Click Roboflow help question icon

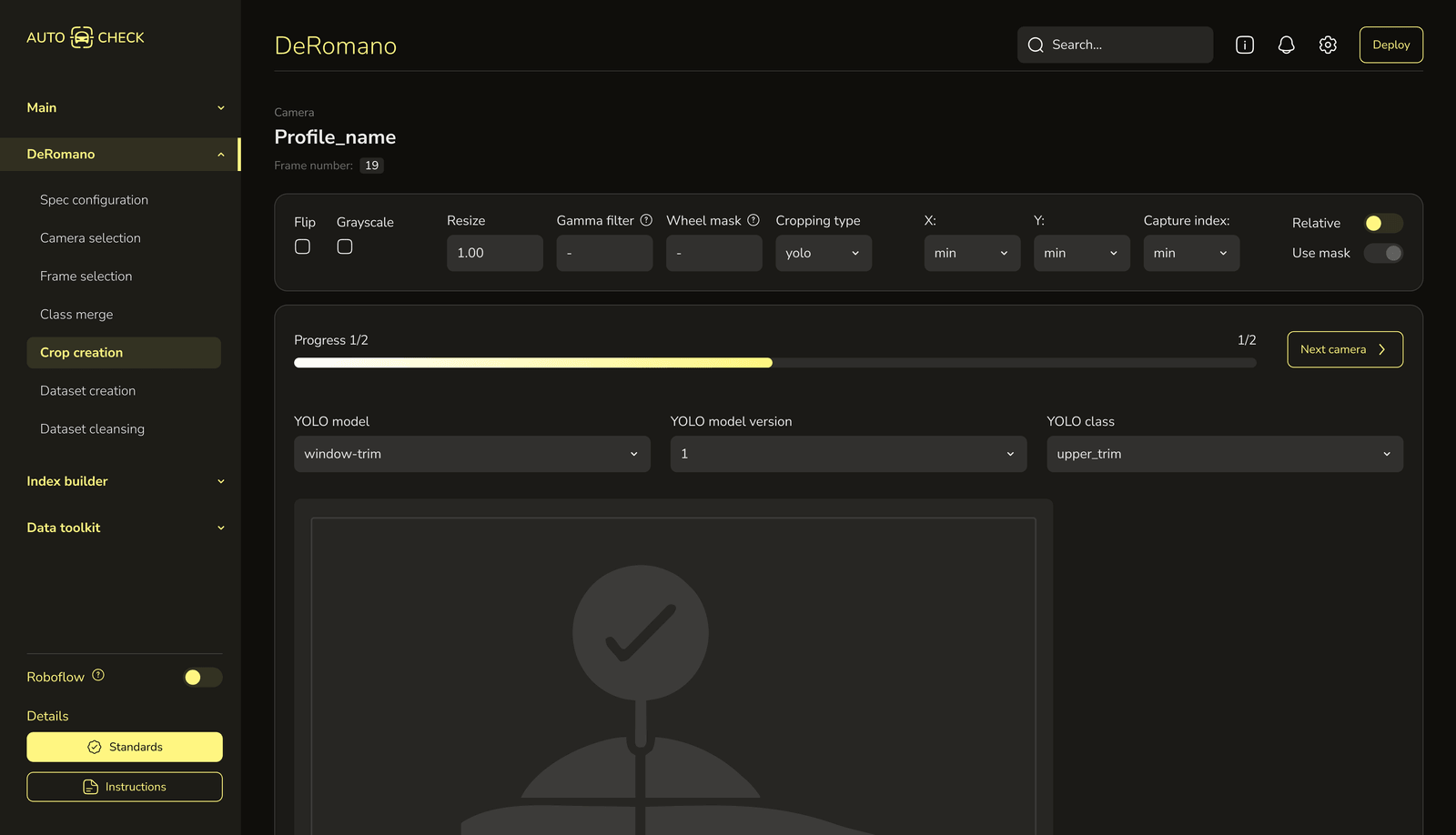[x=98, y=675]
